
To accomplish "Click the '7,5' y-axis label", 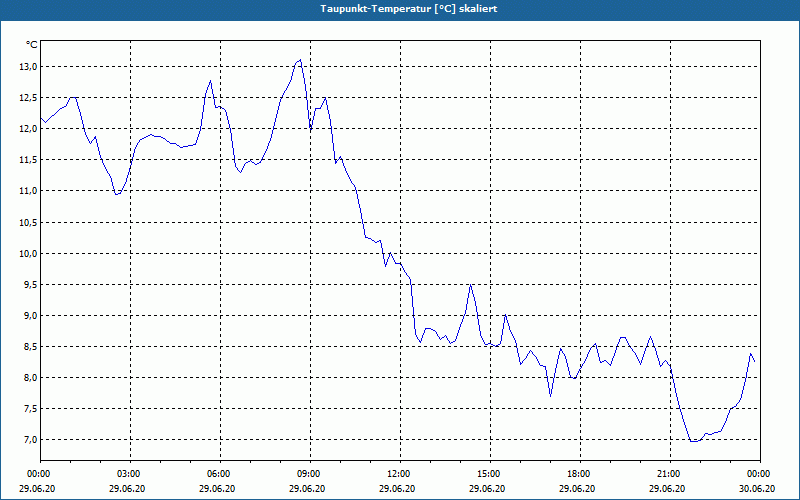I will point(30,409).
